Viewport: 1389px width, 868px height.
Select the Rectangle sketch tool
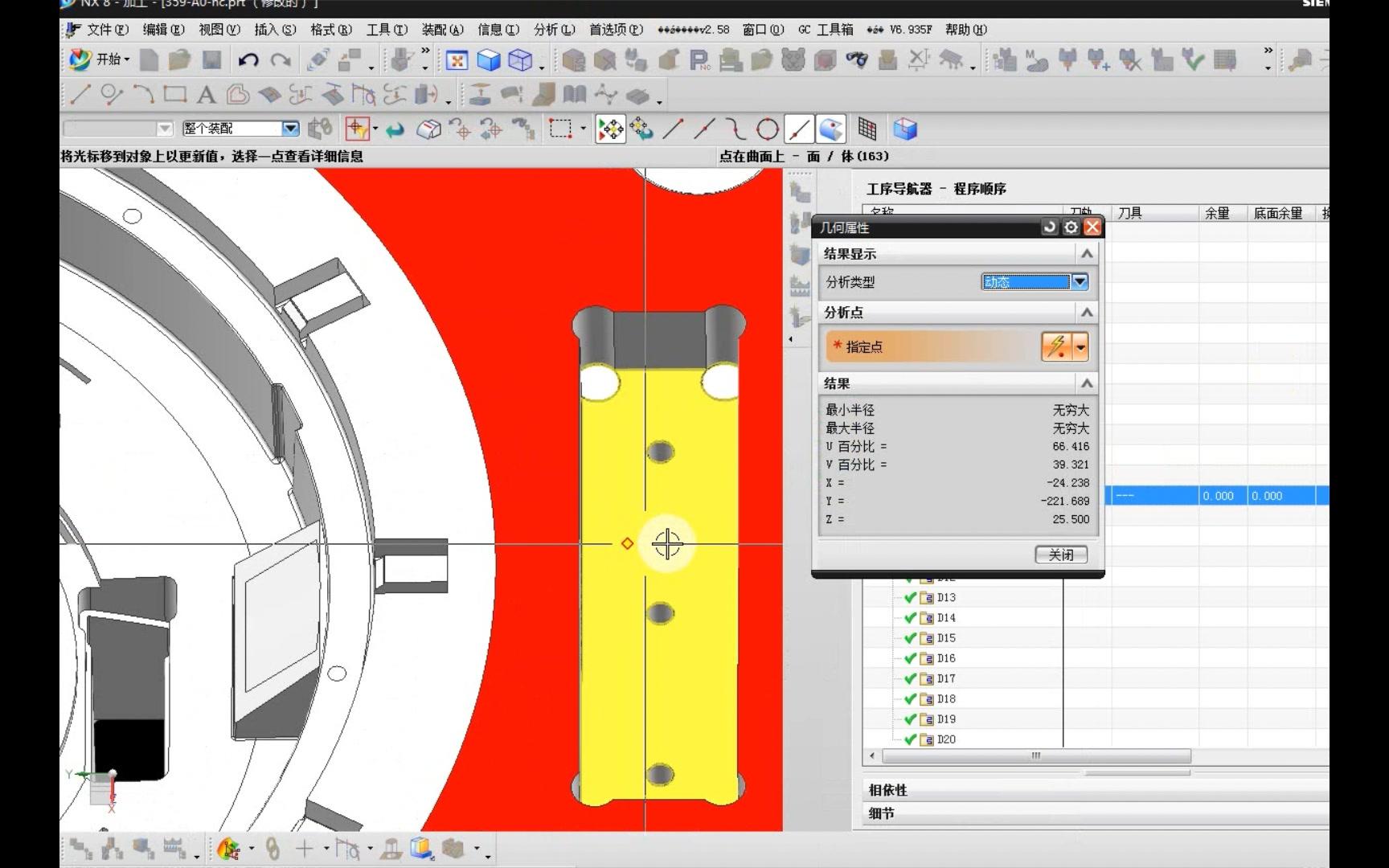click(174, 95)
